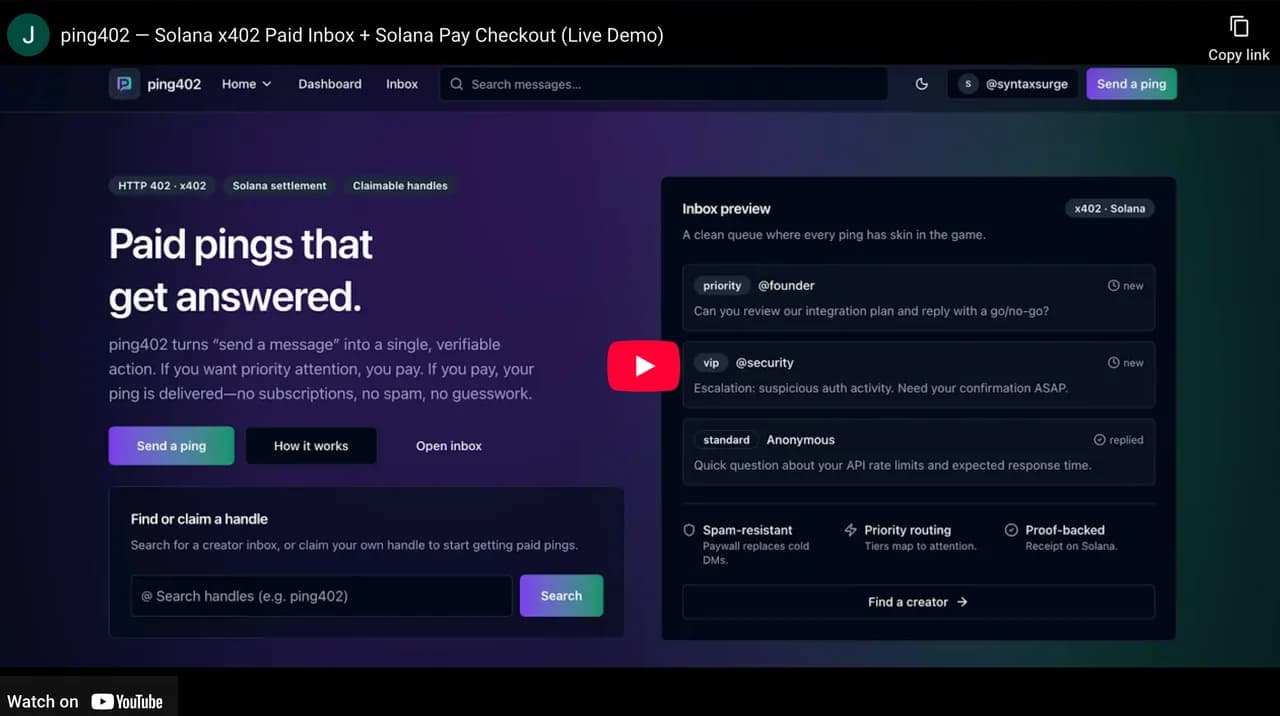
Task: Click the standard tier badge
Action: pos(726,440)
